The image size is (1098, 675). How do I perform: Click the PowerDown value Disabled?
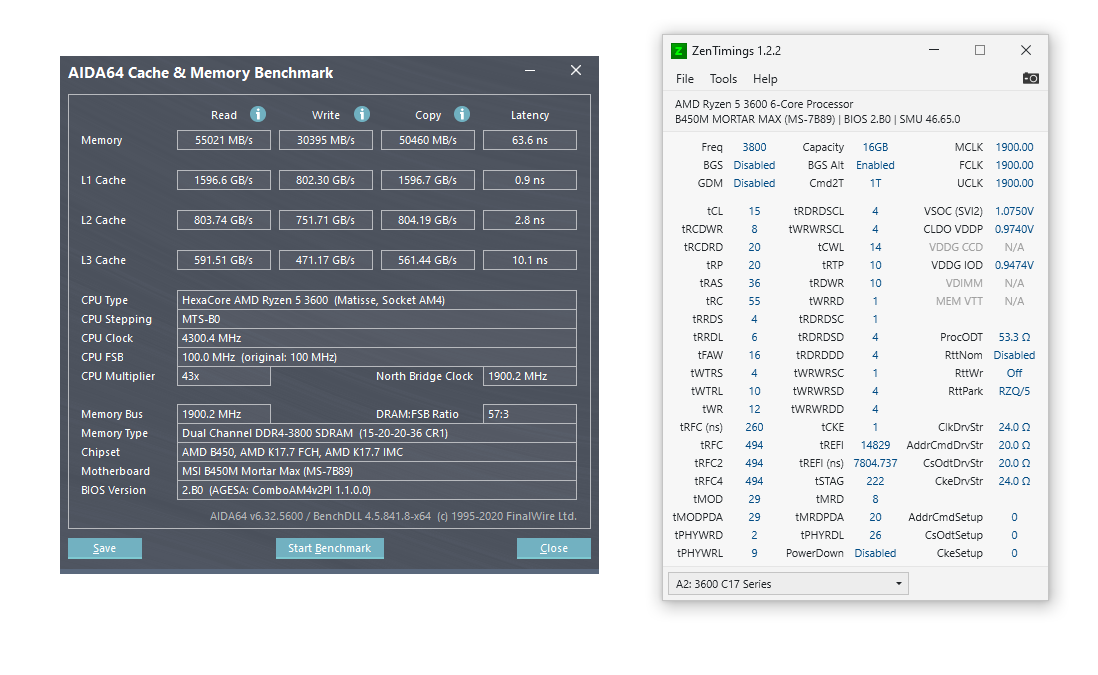(875, 553)
